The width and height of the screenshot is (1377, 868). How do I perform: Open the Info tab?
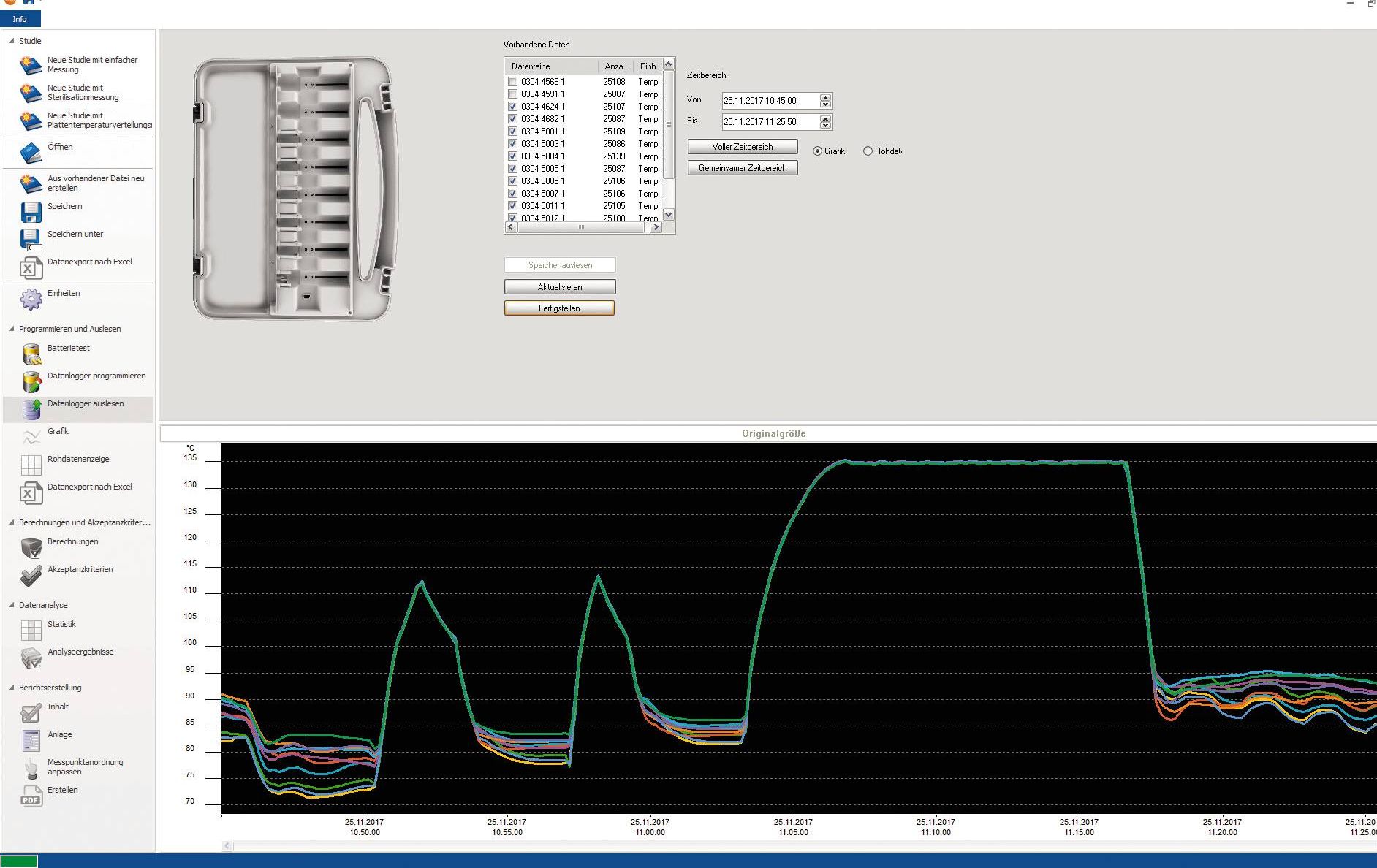pyautogui.click(x=20, y=19)
